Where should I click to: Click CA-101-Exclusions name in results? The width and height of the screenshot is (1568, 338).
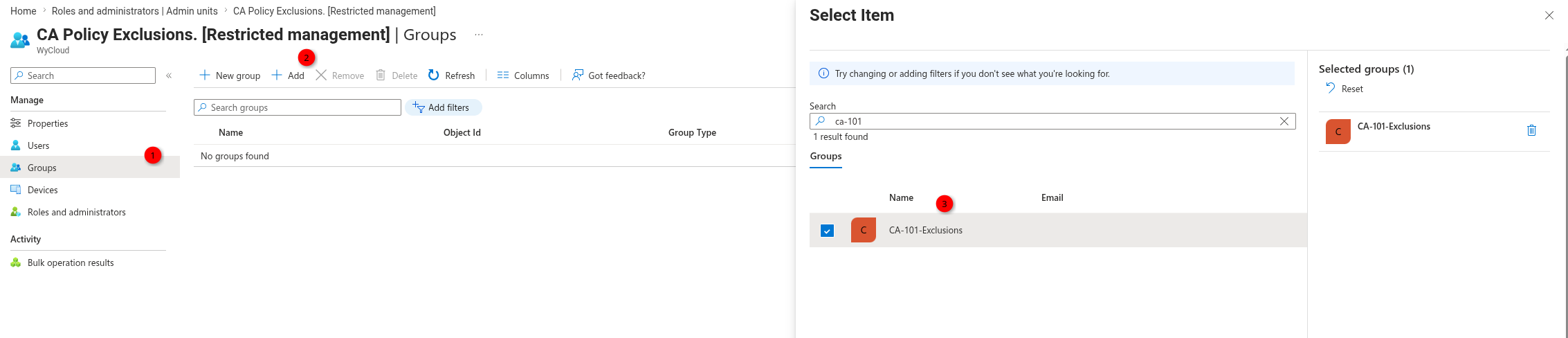[x=926, y=230]
